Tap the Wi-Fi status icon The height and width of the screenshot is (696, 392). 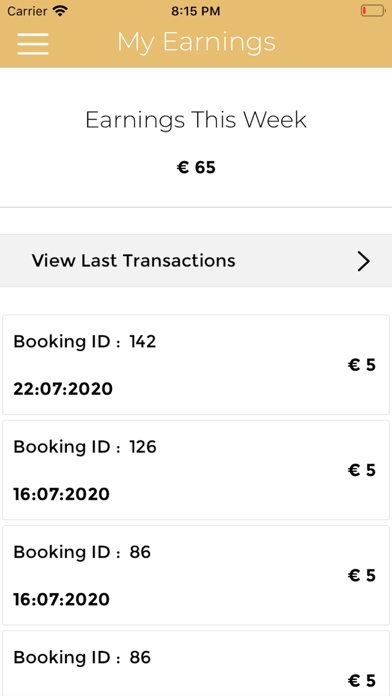coord(60,11)
